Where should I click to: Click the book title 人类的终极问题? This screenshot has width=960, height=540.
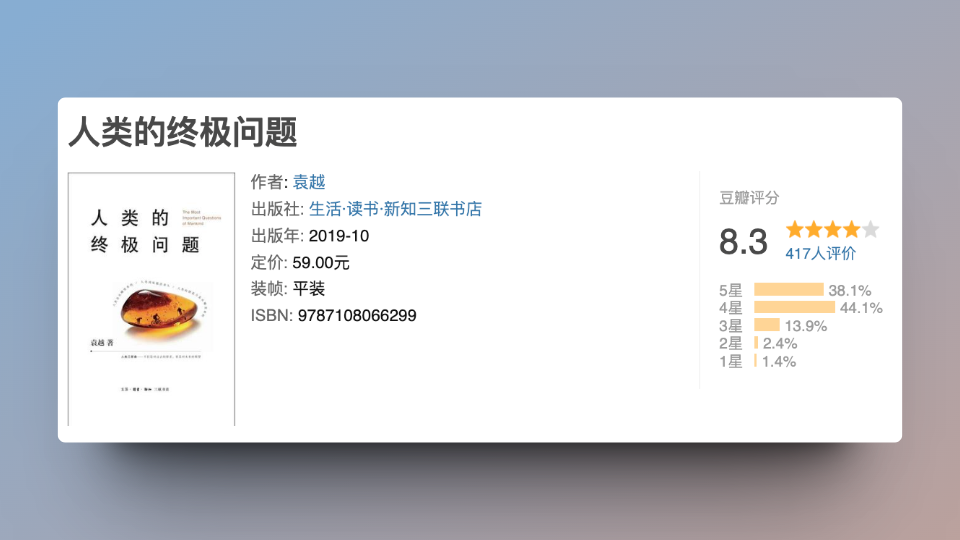[182, 132]
